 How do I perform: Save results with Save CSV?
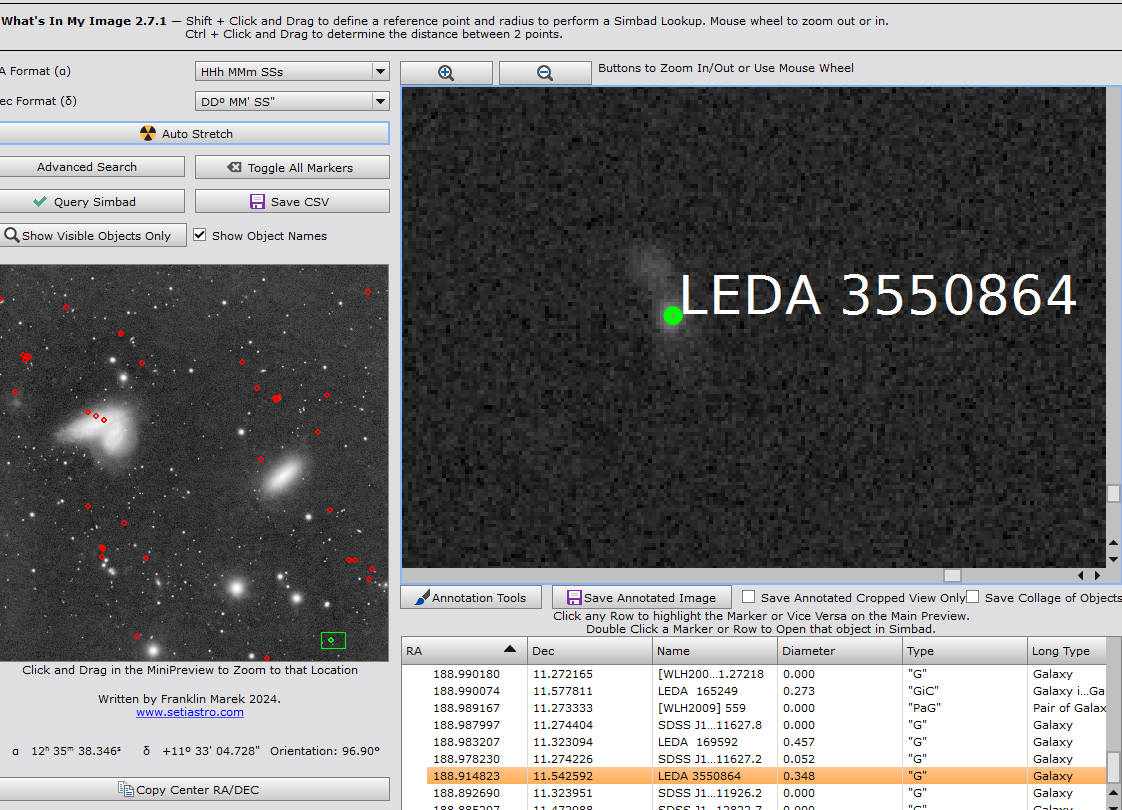coord(292,202)
